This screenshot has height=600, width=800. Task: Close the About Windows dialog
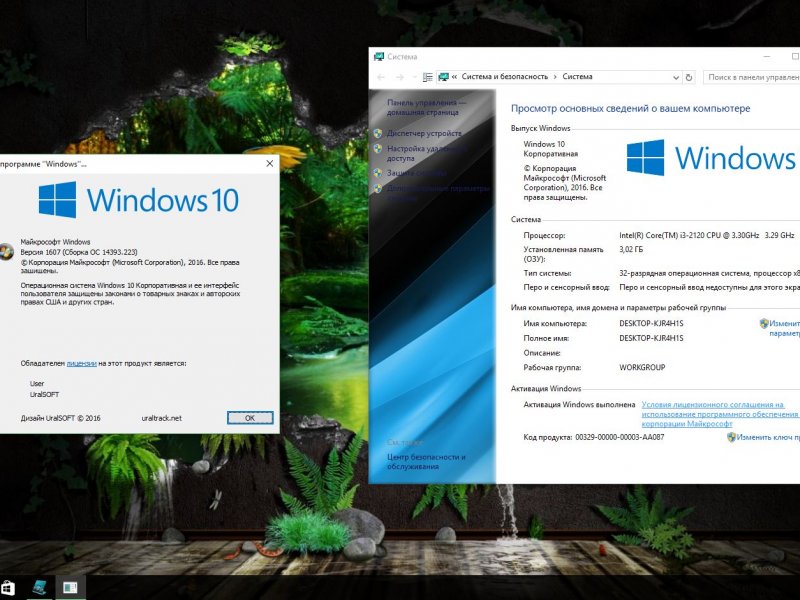pyautogui.click(x=269, y=164)
